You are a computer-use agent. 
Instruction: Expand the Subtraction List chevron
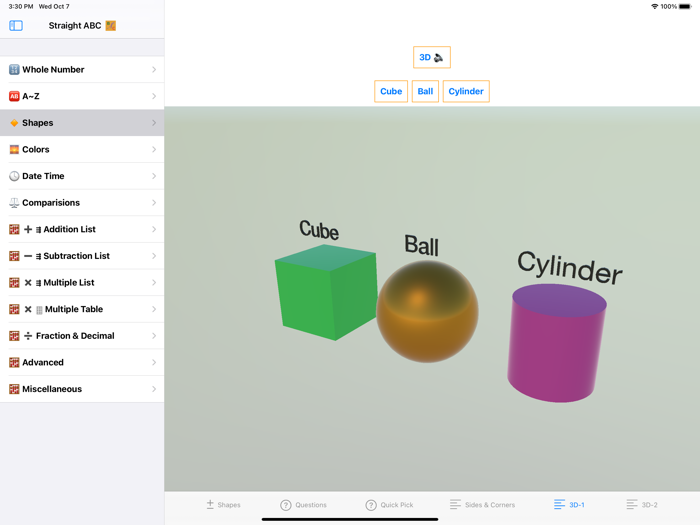coord(154,256)
